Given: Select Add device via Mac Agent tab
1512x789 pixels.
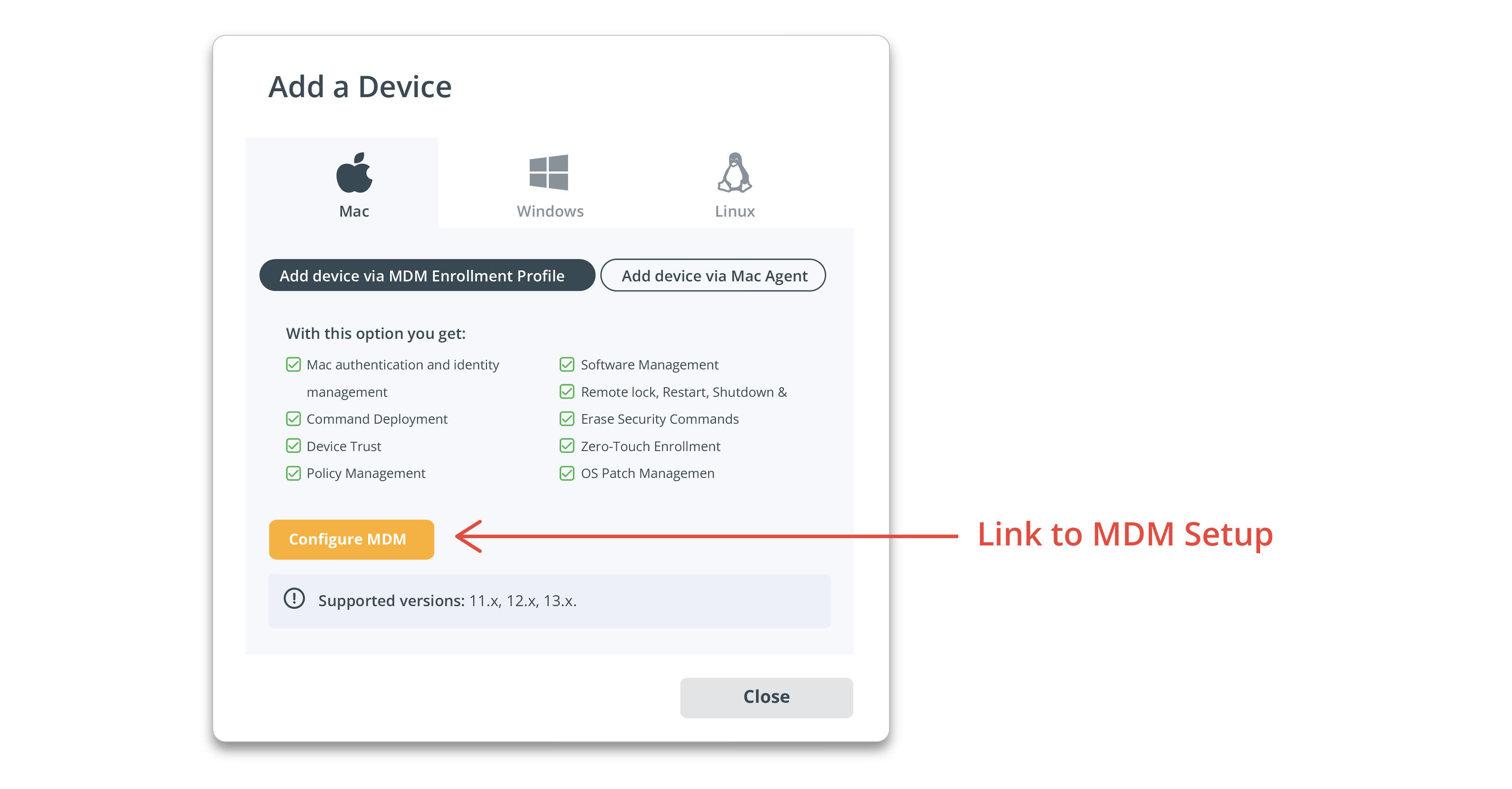Looking at the screenshot, I should coord(715,275).
